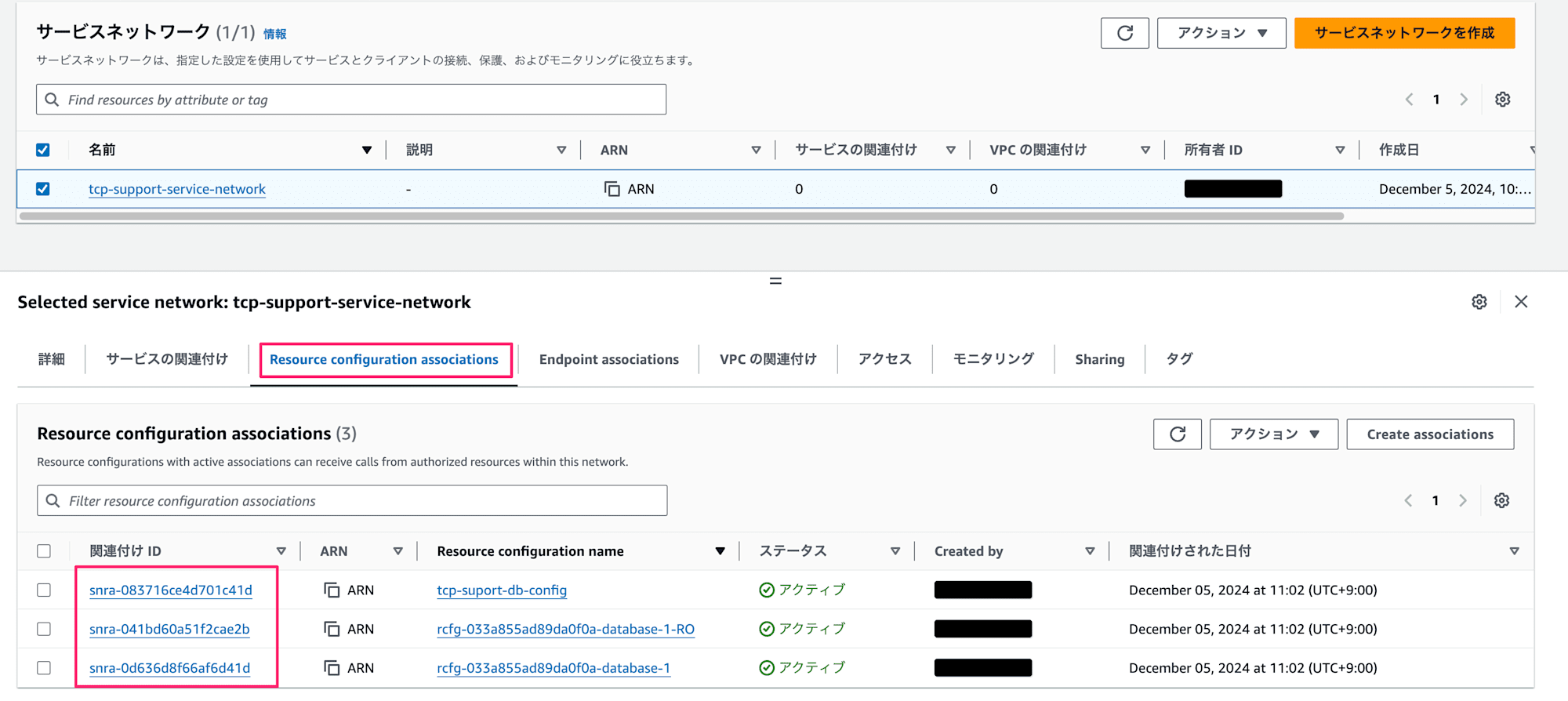Image resolution: width=1568 pixels, height=701 pixels.
Task: Open association snra-083716ce4d701c41d
Action: tap(171, 590)
